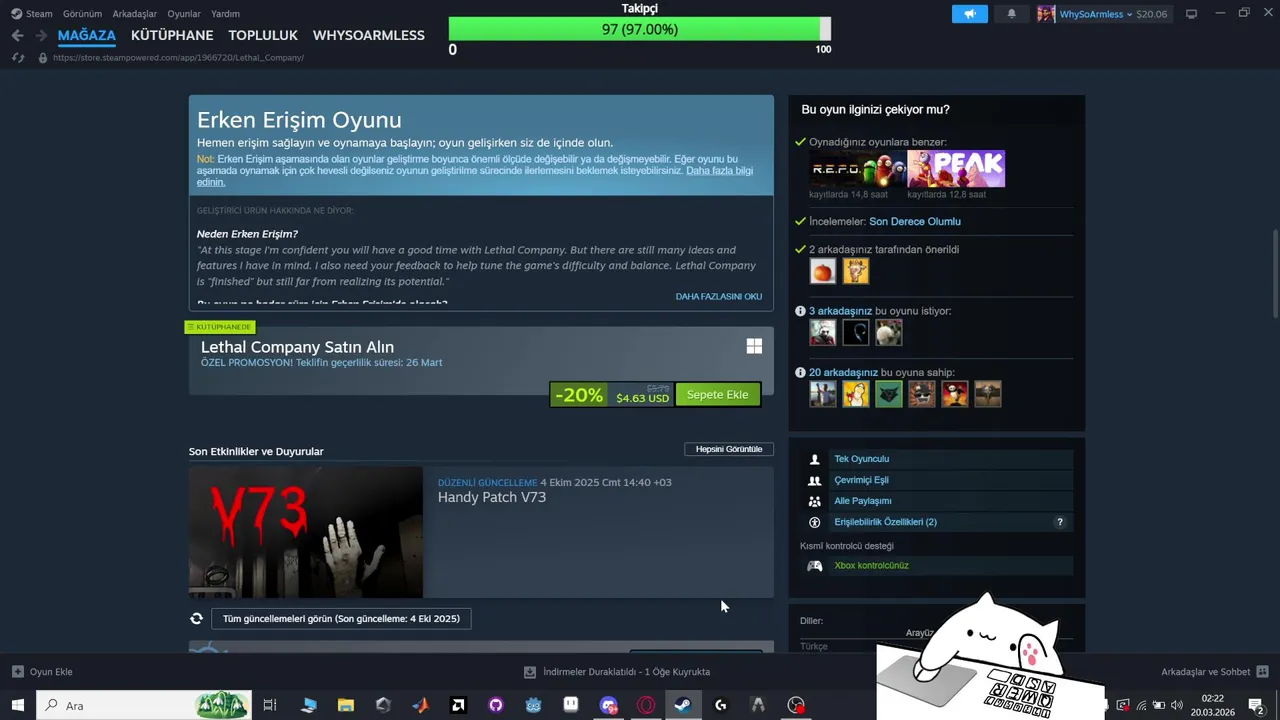
Task: Add Lethal Company via Sepete Ekle
Action: coord(717,394)
